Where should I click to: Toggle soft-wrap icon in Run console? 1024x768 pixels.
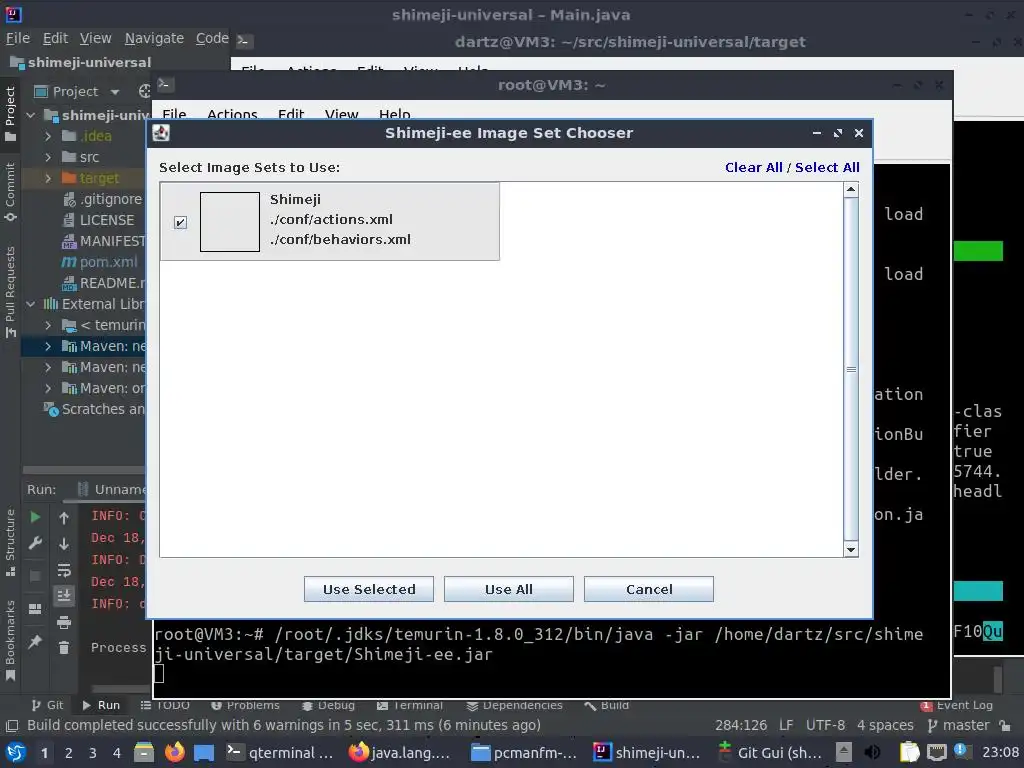(64, 570)
